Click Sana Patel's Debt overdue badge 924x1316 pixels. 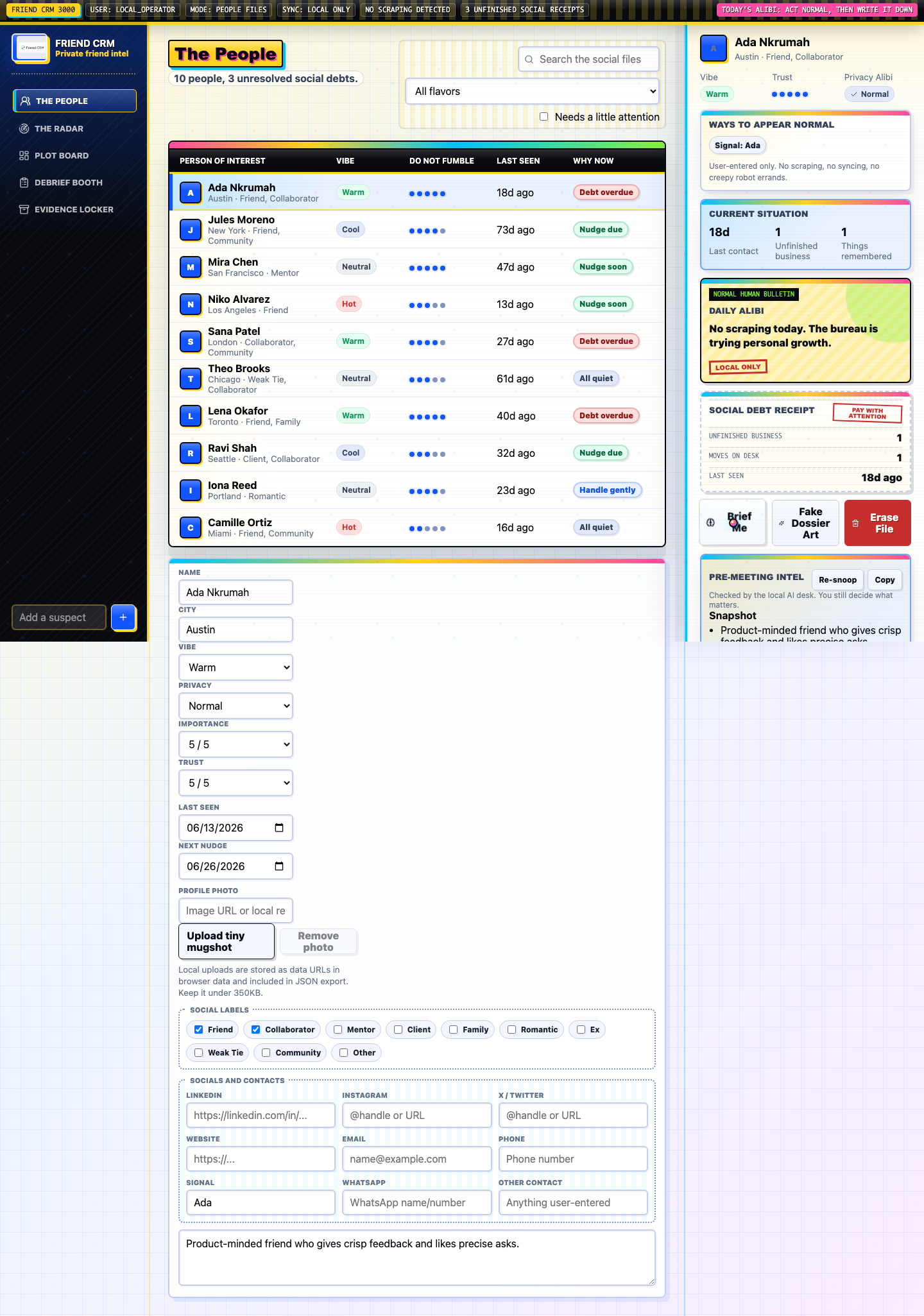click(606, 341)
